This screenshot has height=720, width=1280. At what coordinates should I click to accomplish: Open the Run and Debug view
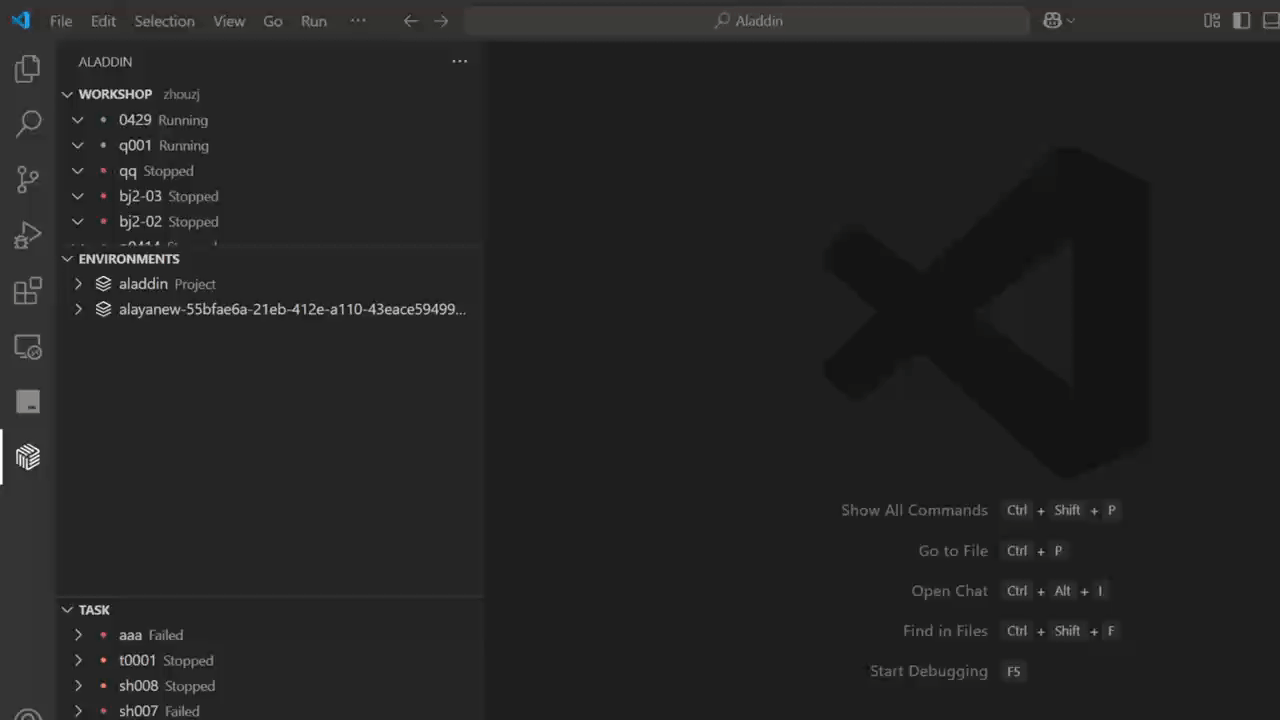[x=28, y=236]
